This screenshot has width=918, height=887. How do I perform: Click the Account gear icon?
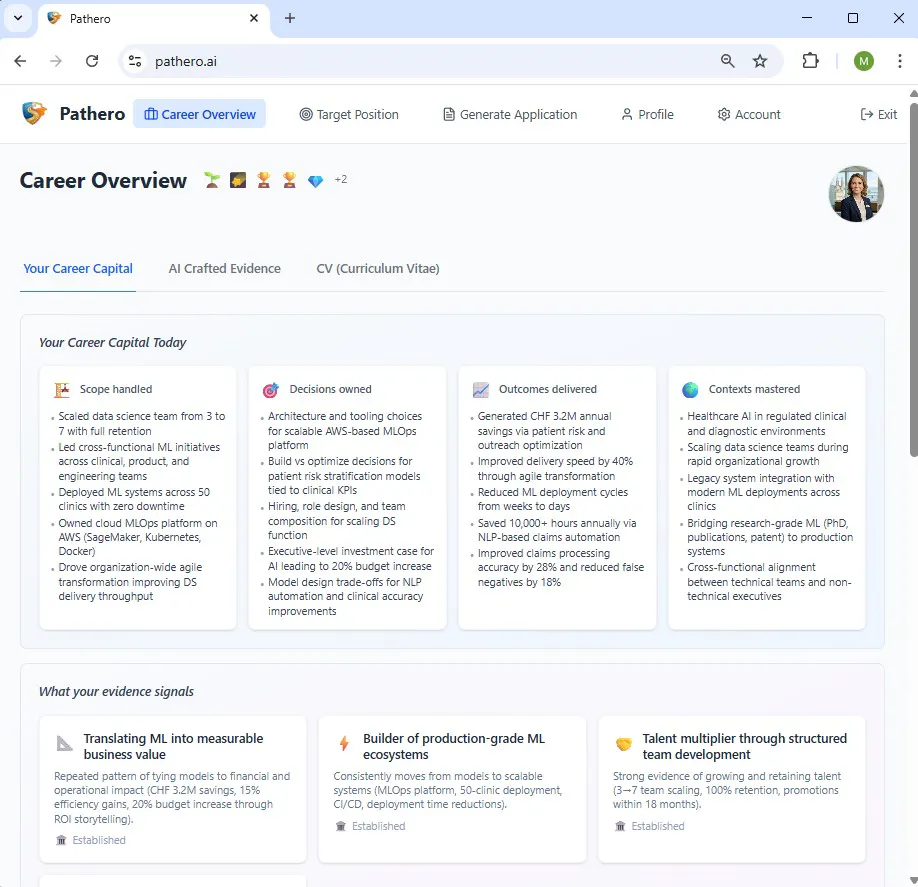click(724, 114)
